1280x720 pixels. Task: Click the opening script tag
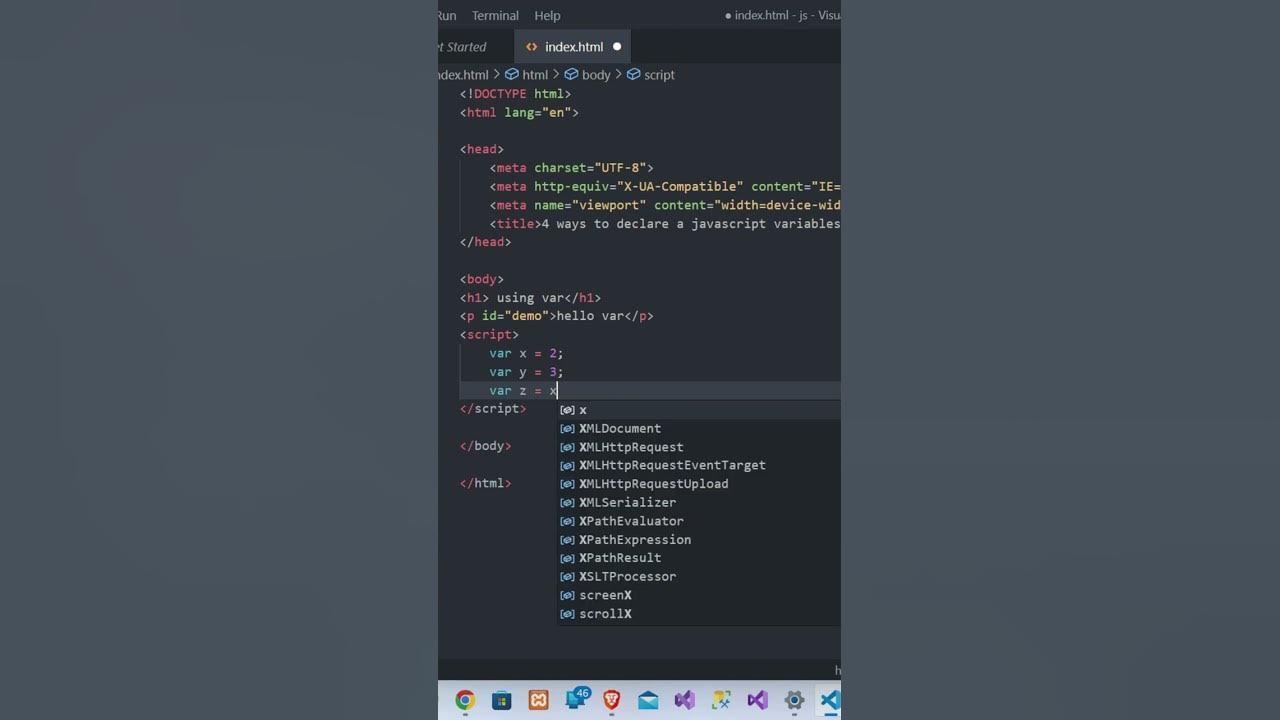coord(489,335)
